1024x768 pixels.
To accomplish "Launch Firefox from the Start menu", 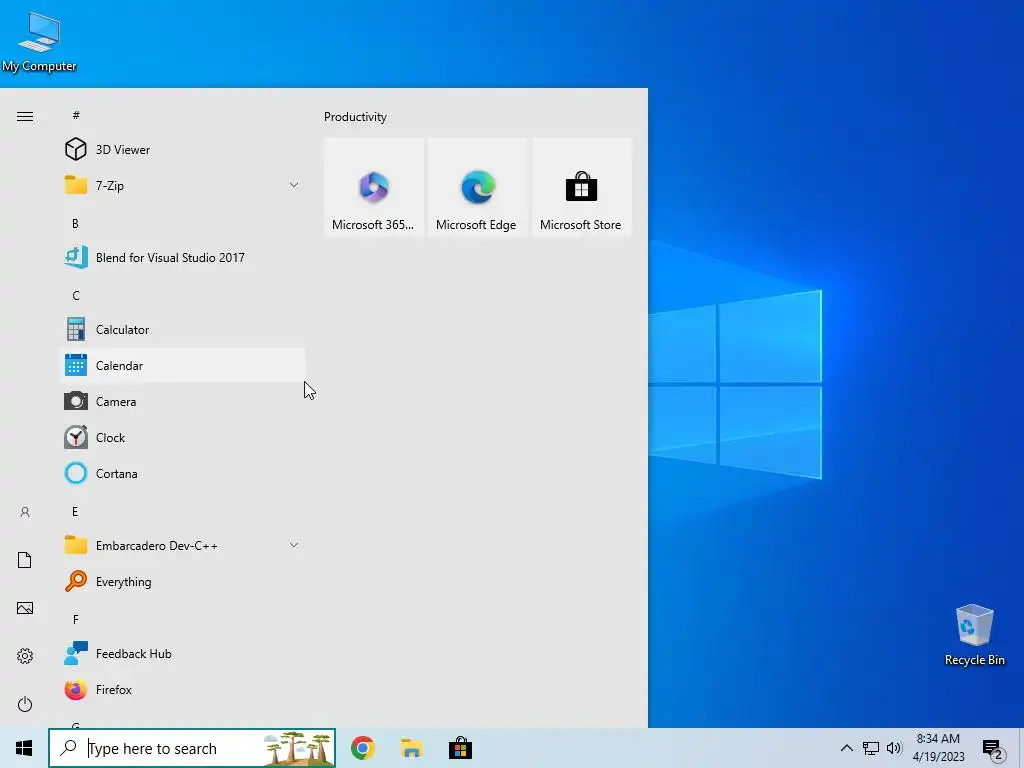I will (183, 690).
